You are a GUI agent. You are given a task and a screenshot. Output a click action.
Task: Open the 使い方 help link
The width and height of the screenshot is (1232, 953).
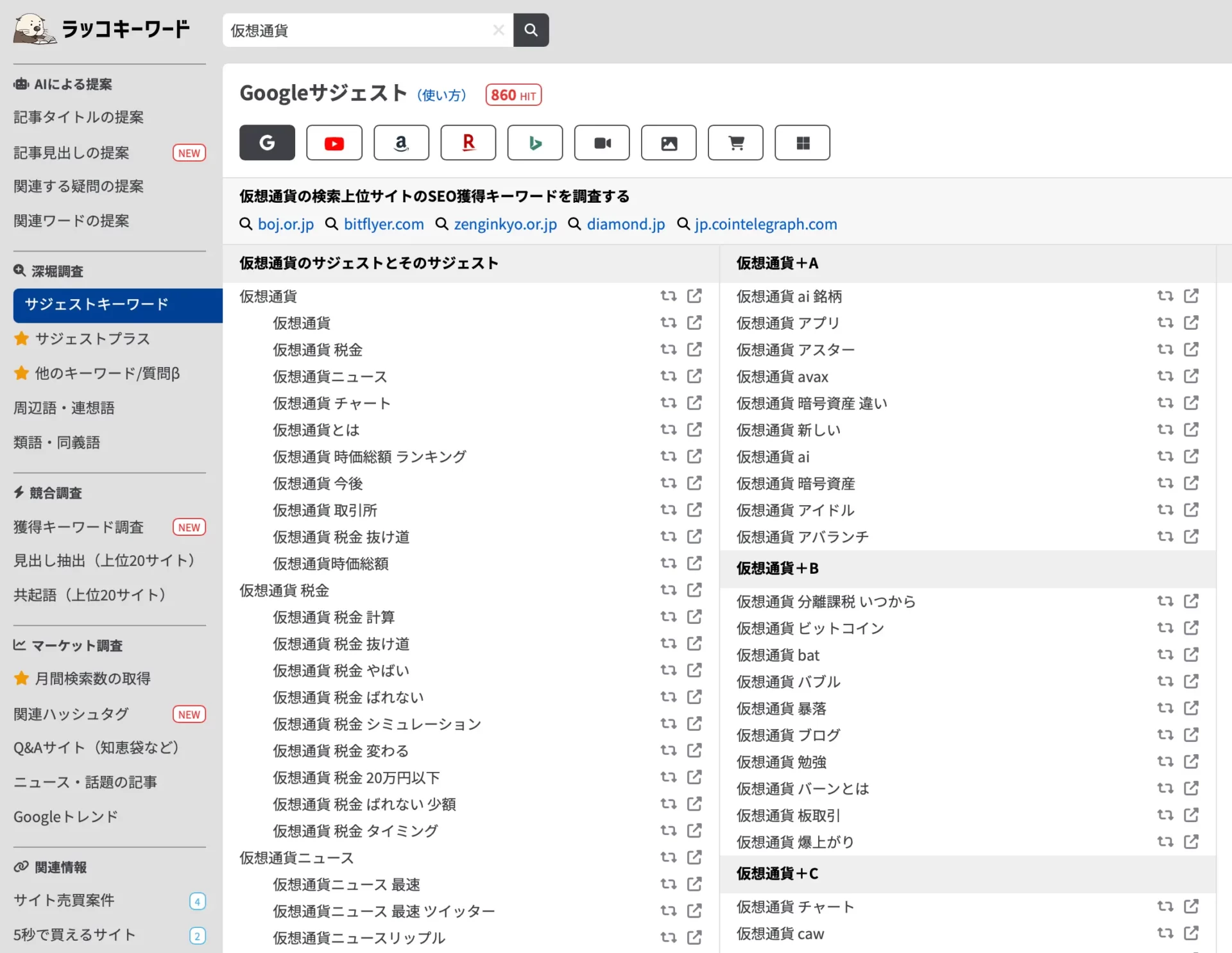441,96
